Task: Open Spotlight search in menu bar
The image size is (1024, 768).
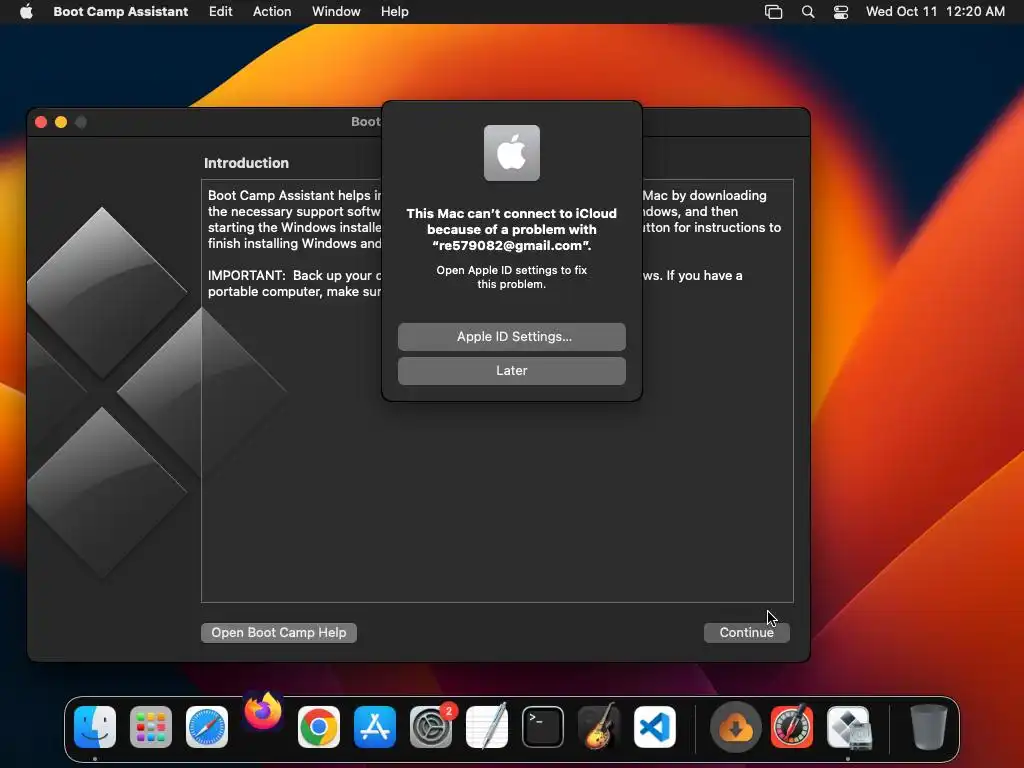Action: click(x=808, y=12)
